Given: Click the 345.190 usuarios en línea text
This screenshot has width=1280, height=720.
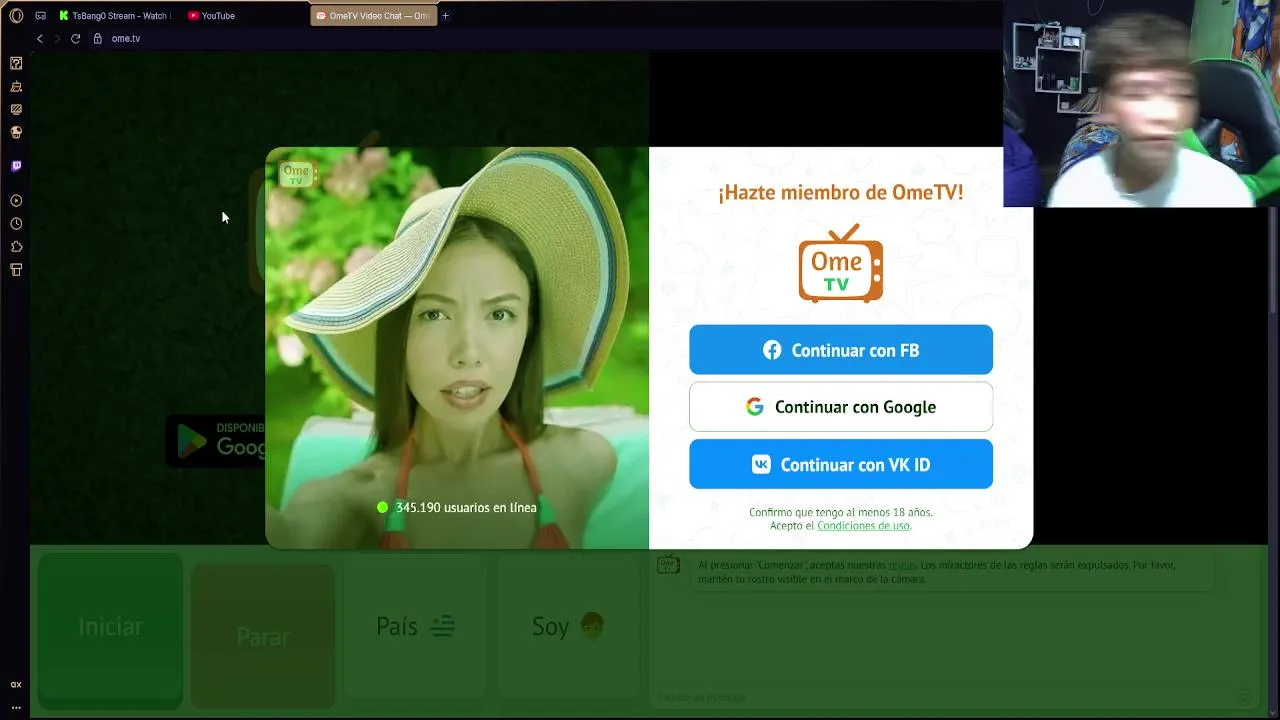Looking at the screenshot, I should [x=466, y=508].
